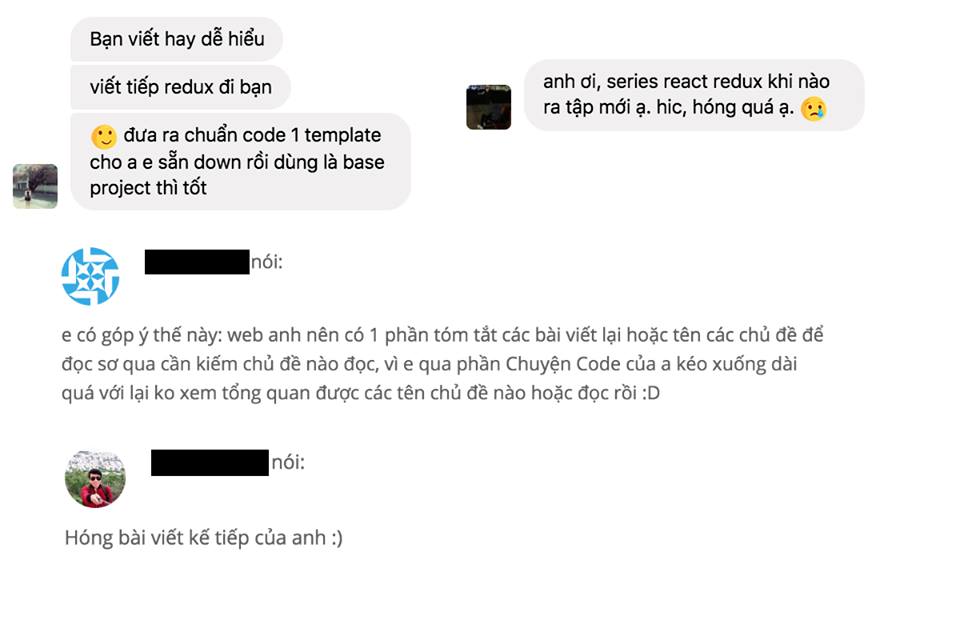Click the 'nói:' label after first commenter name
960x640 pixels.
[267, 262]
